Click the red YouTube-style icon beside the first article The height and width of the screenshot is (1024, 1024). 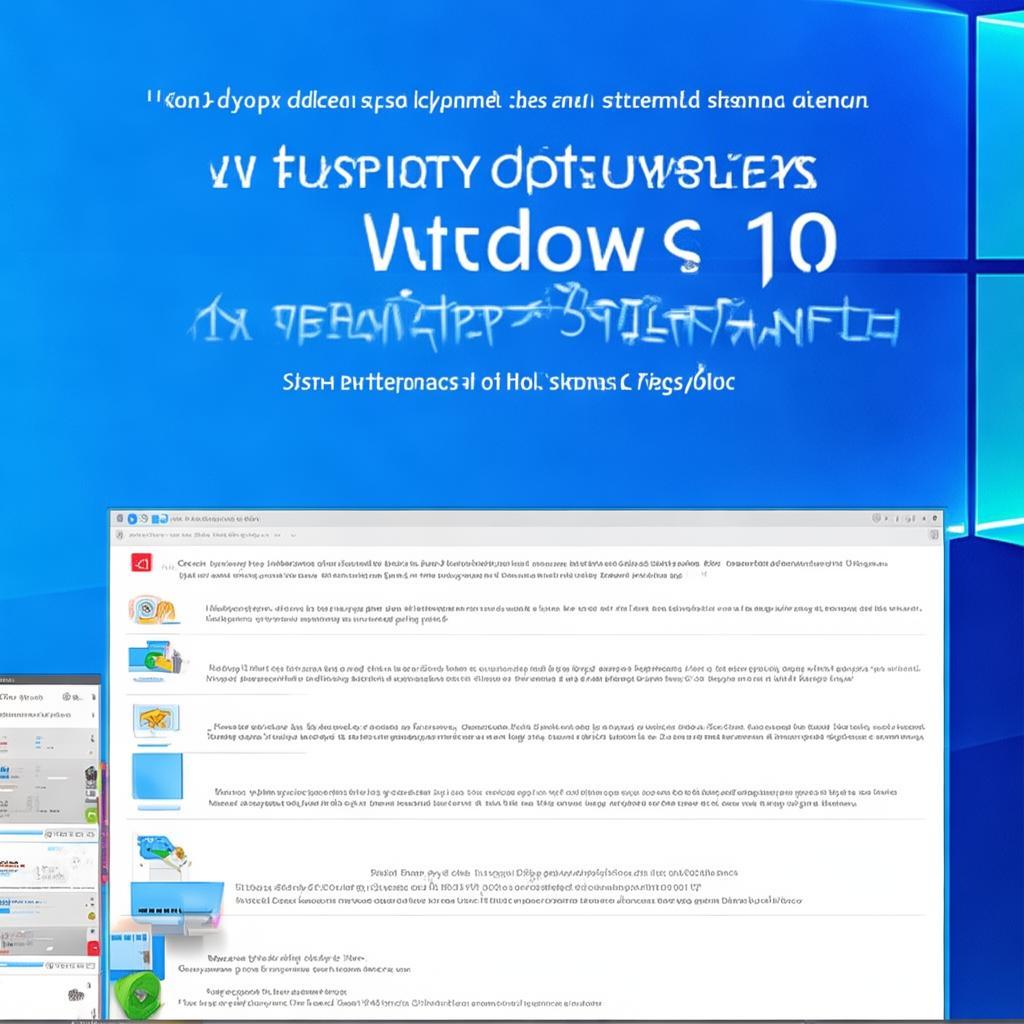click(x=139, y=564)
